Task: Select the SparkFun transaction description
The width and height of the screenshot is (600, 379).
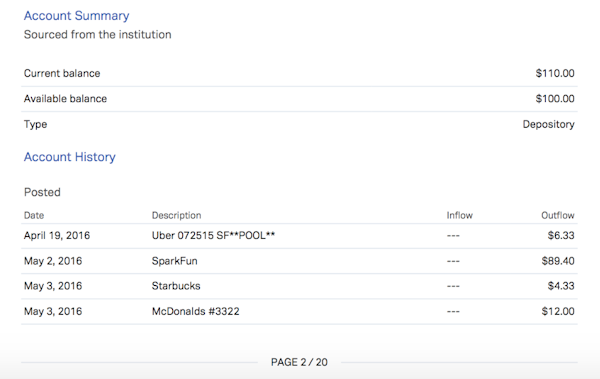Action: pyautogui.click(x=174, y=261)
